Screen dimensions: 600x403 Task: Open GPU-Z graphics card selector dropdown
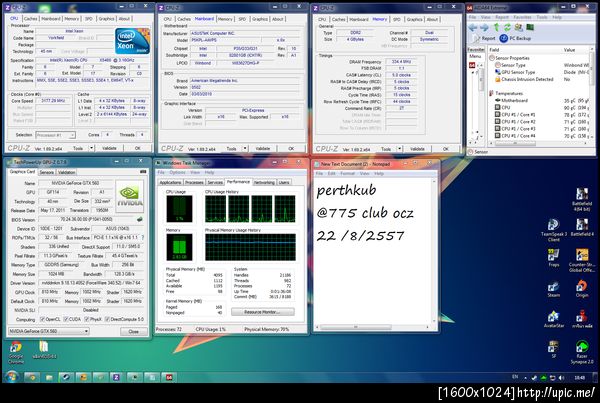tap(49, 331)
